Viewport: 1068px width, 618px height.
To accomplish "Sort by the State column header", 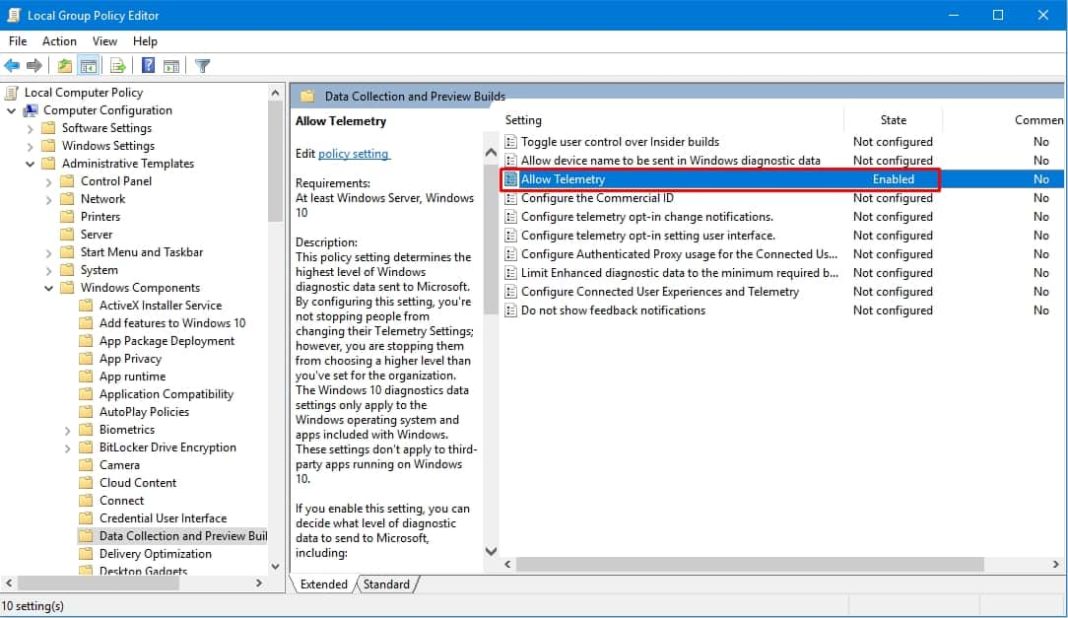I will [893, 120].
